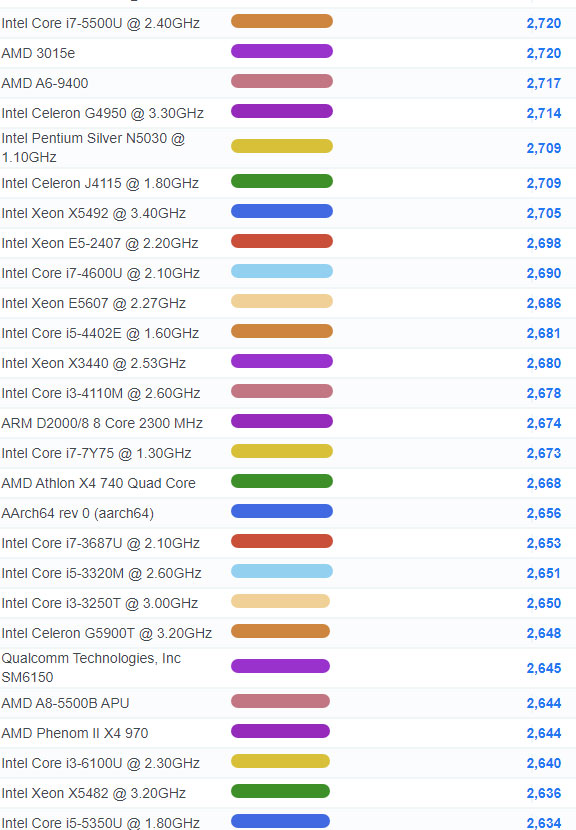
Task: Click score 2,668 for AMD Athlon X4 740
Action: coord(544,483)
